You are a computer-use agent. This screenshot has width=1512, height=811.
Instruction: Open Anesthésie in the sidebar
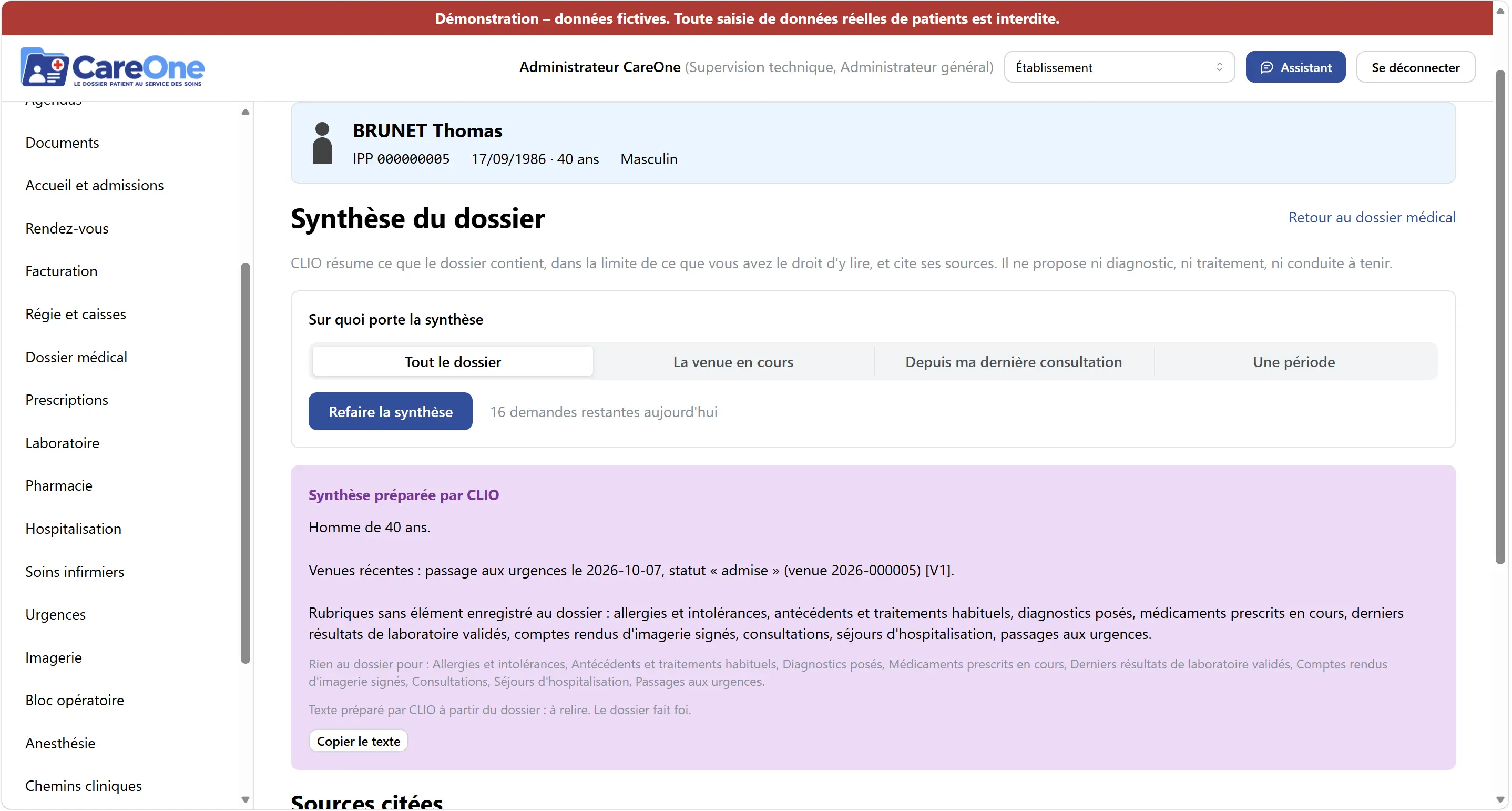click(x=60, y=743)
